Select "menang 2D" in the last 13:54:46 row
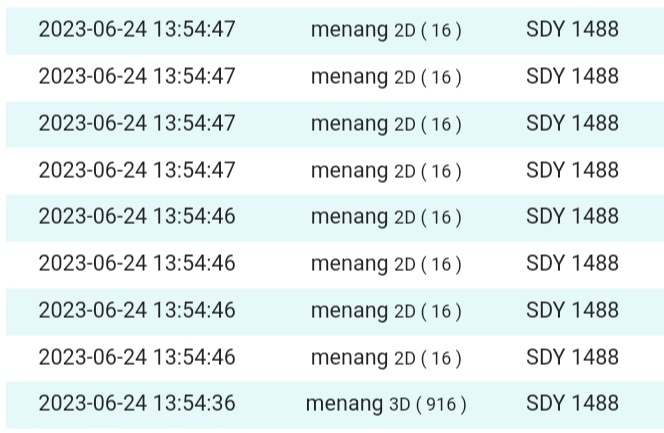 click(x=386, y=356)
